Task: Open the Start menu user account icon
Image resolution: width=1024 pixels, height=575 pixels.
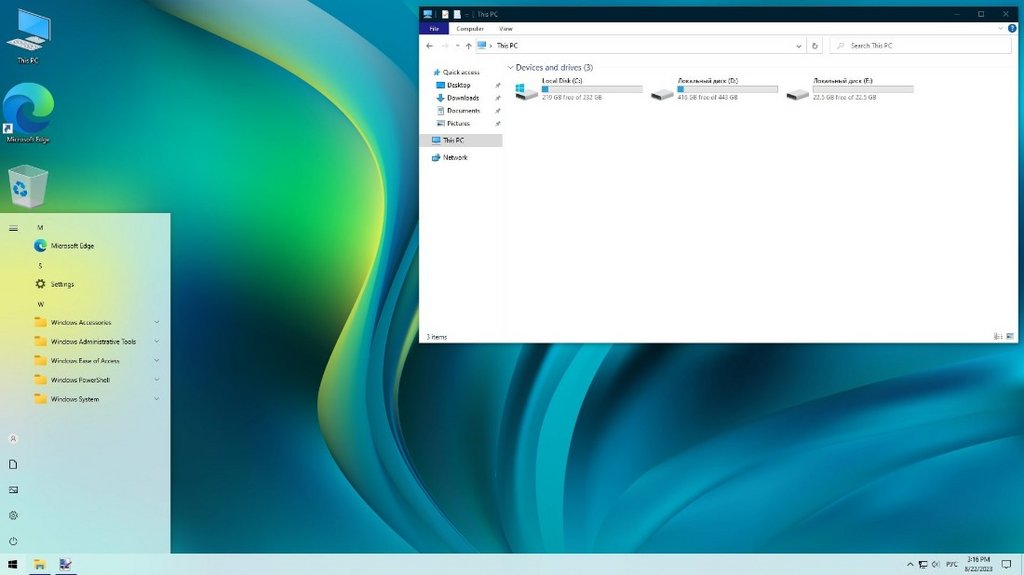Action: [13, 439]
